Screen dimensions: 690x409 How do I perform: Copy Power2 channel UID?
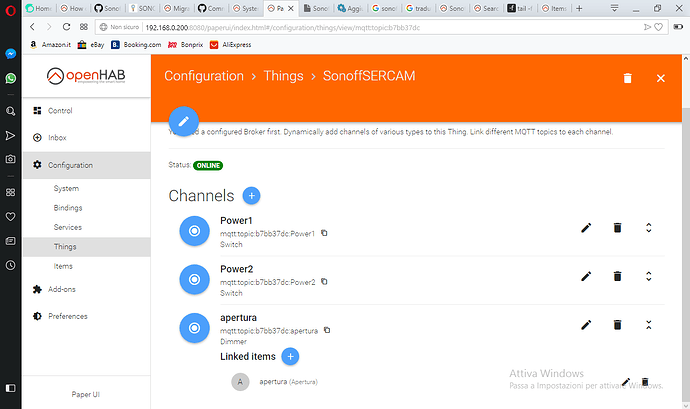click(x=324, y=281)
